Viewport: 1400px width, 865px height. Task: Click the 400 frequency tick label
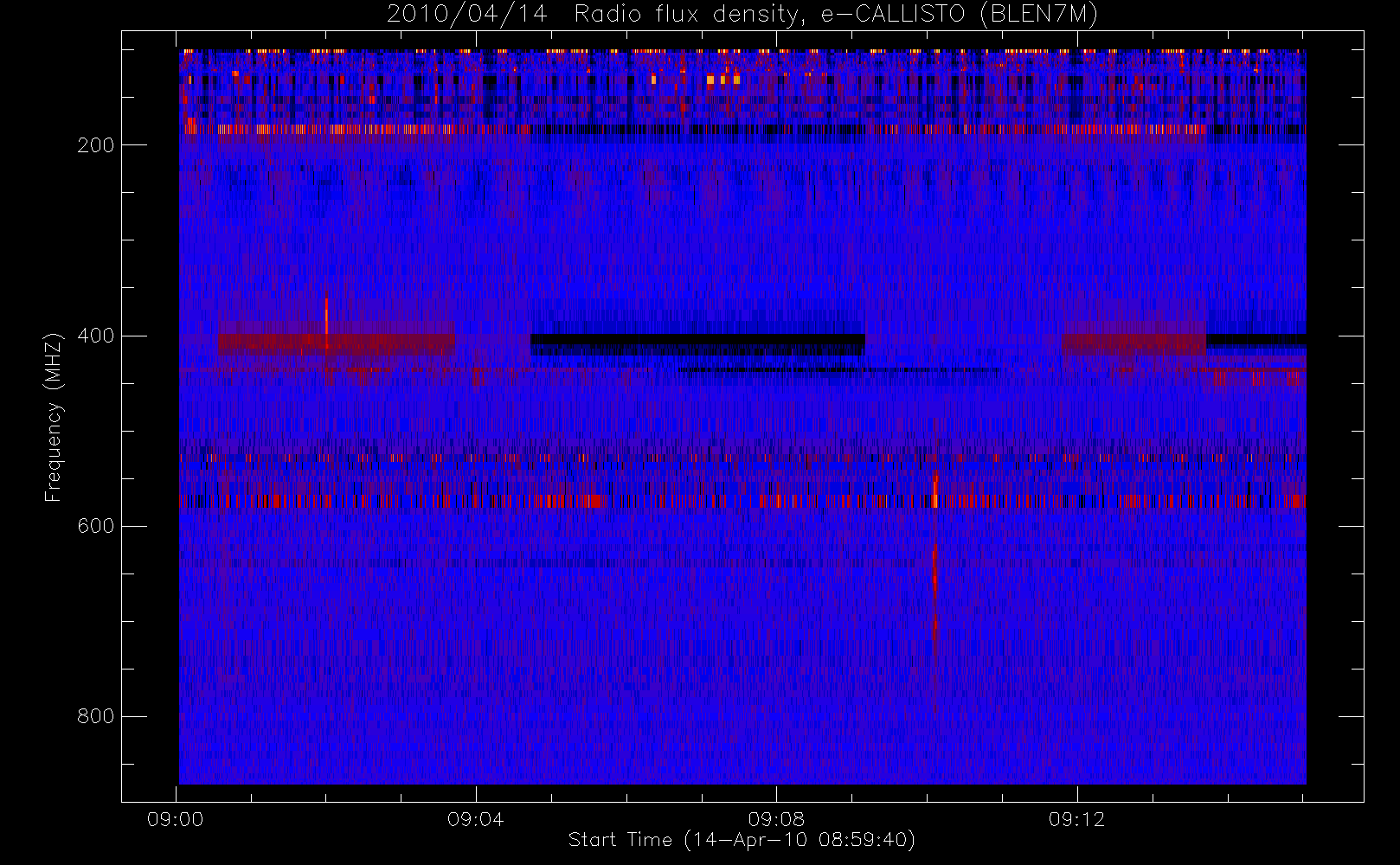(95, 336)
